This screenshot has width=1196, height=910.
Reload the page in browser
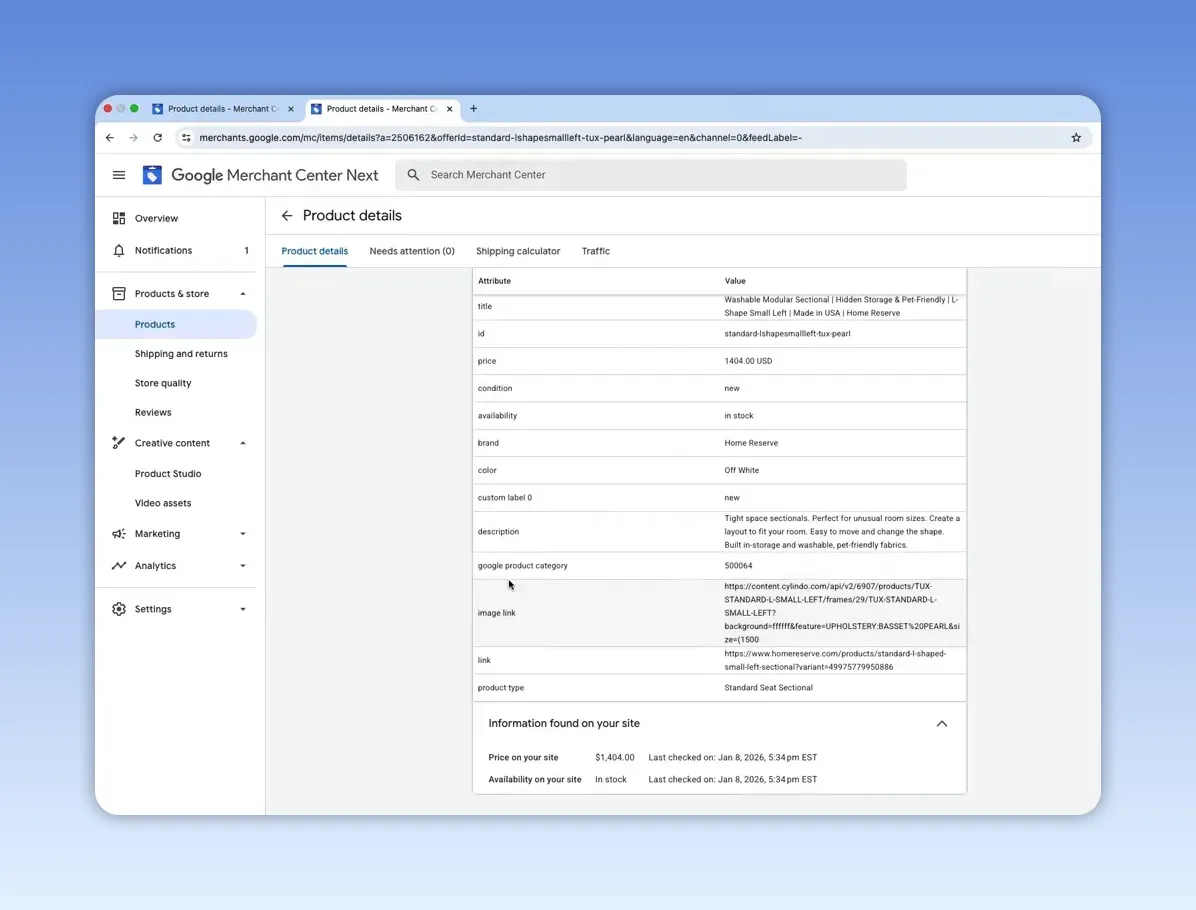[x=157, y=138]
